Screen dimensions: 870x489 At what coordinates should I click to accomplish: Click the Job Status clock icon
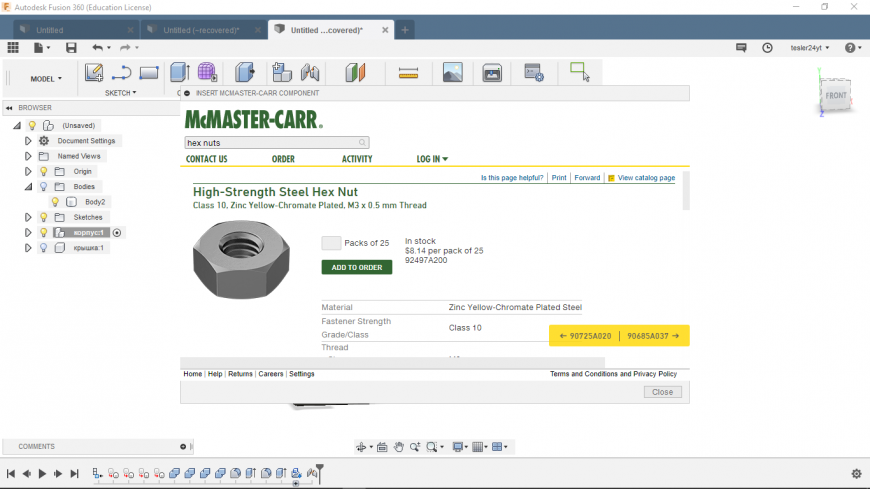pos(767,47)
